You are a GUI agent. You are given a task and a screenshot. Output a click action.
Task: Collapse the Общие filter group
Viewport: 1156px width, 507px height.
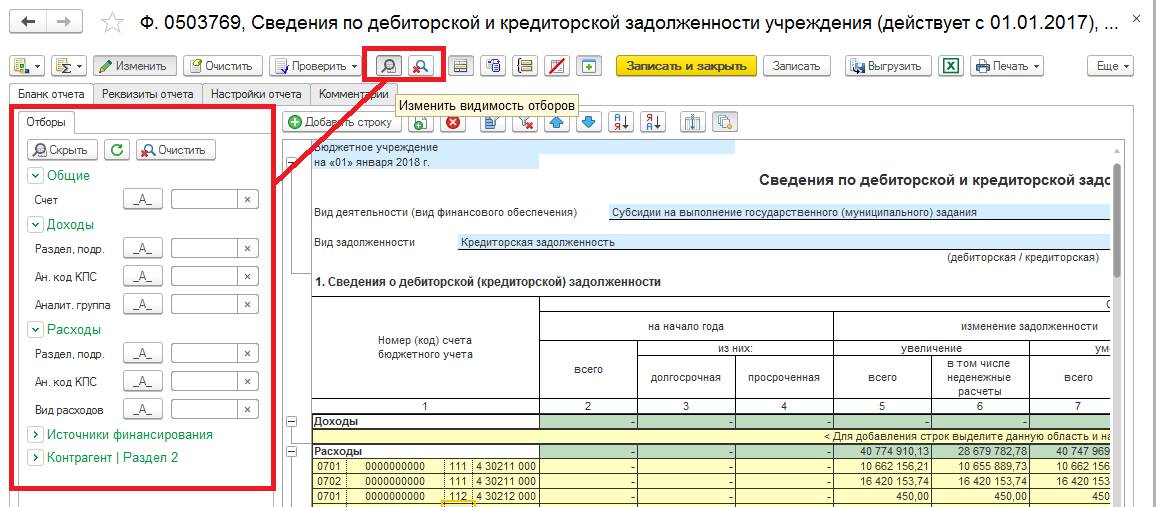click(34, 175)
